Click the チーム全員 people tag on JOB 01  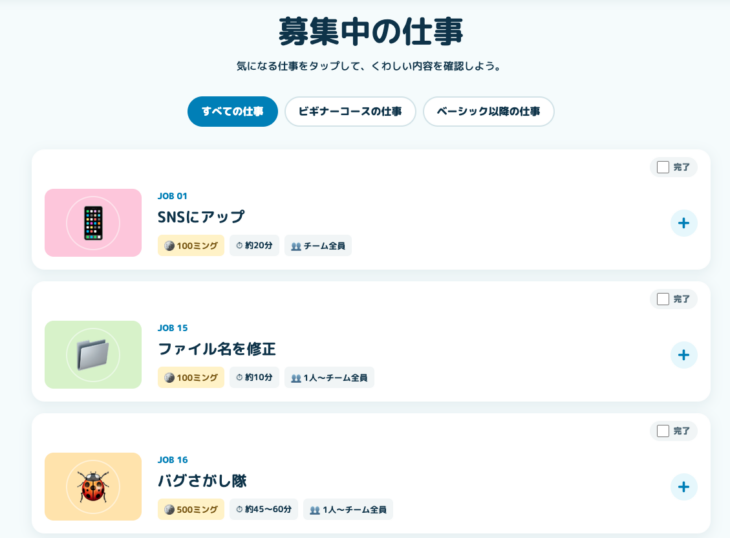pos(318,246)
